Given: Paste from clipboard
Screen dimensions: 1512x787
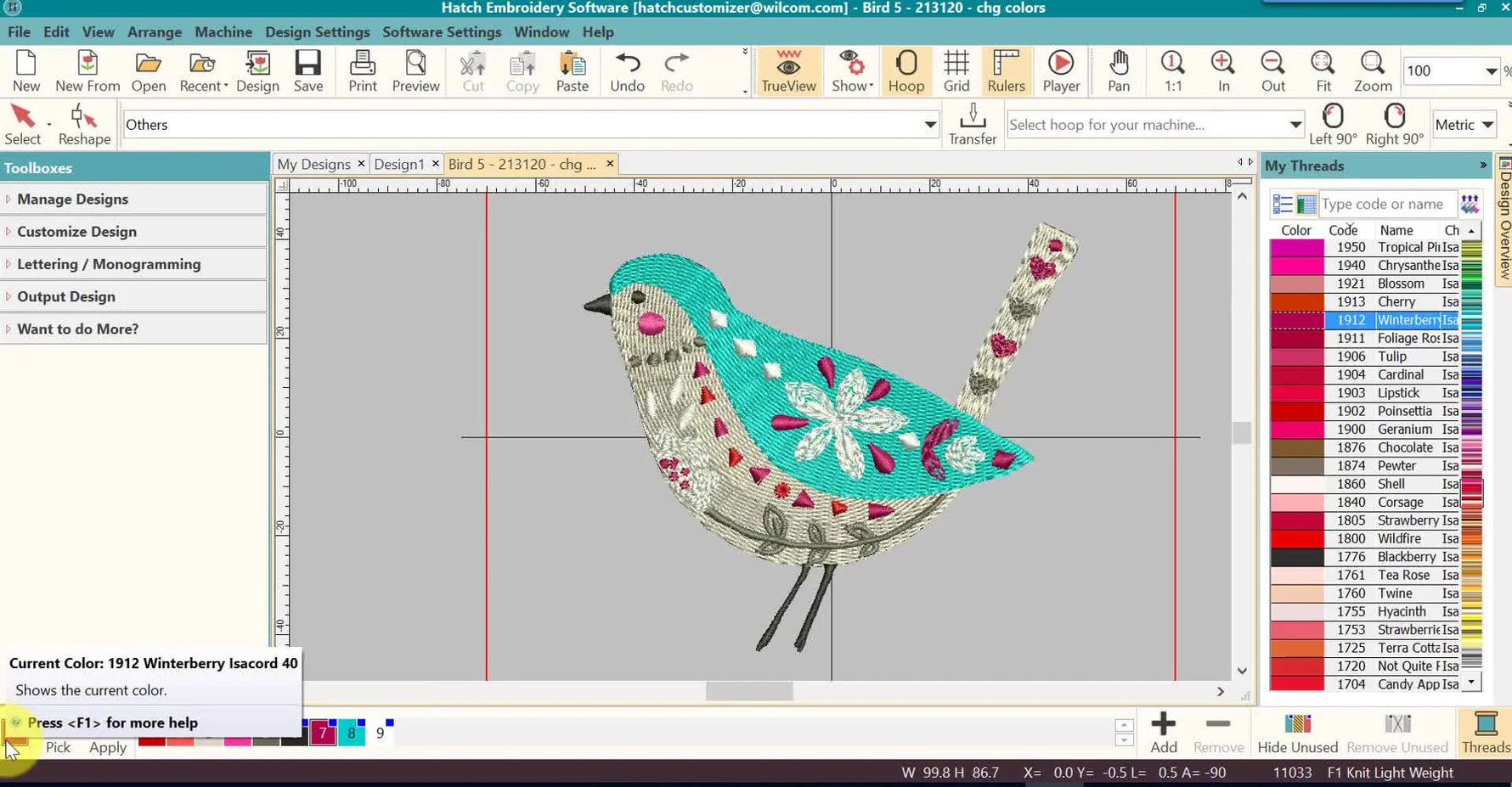Looking at the screenshot, I should click(x=573, y=71).
